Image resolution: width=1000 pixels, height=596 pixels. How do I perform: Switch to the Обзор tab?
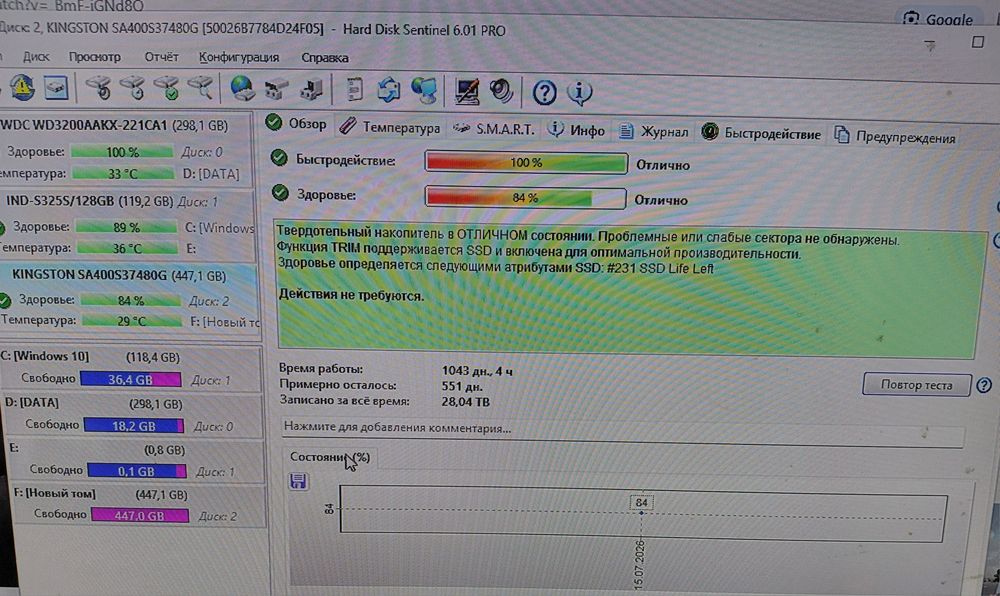click(297, 123)
